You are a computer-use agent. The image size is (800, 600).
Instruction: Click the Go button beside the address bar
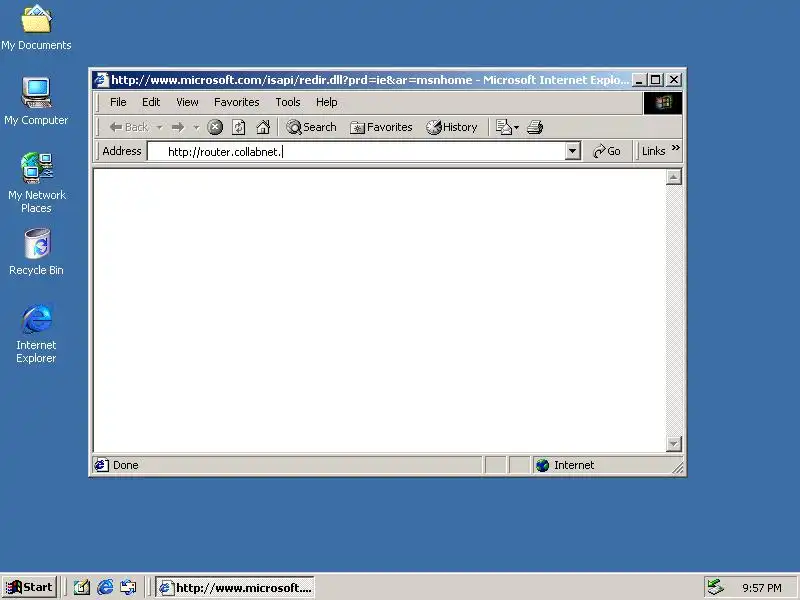coord(607,151)
